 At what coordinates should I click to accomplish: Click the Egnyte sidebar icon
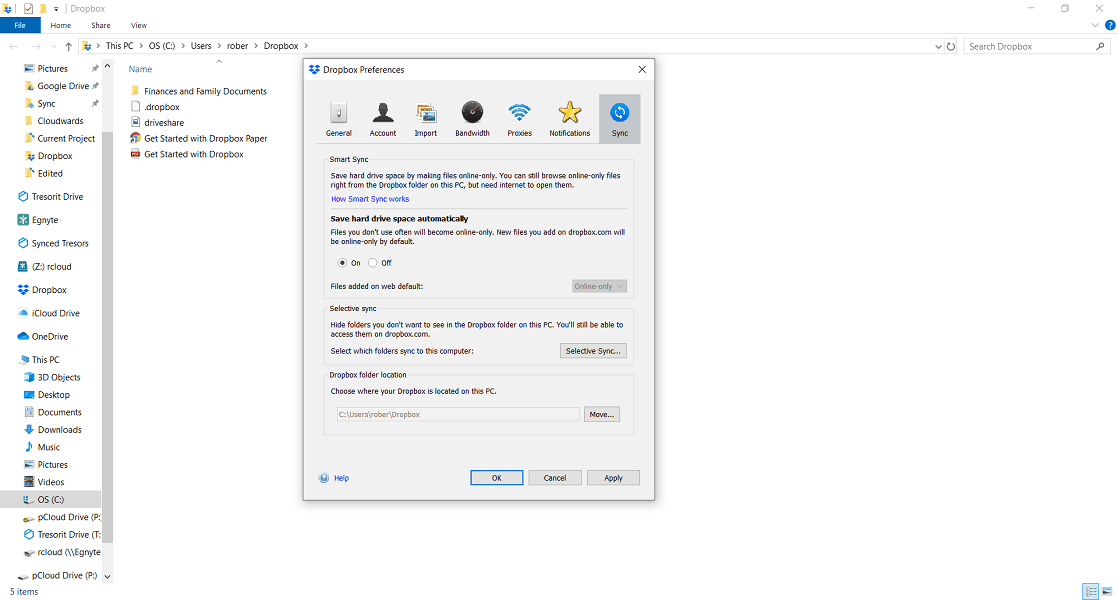tap(23, 220)
